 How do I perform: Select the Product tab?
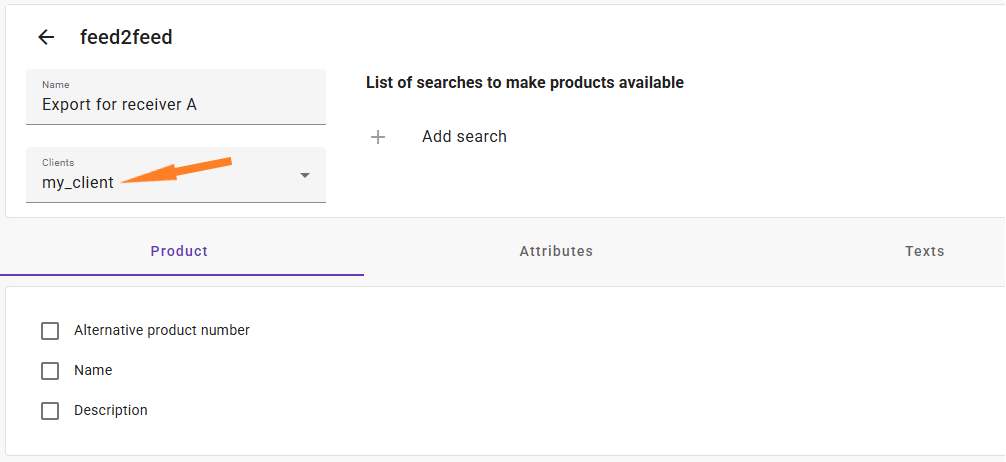pos(179,252)
